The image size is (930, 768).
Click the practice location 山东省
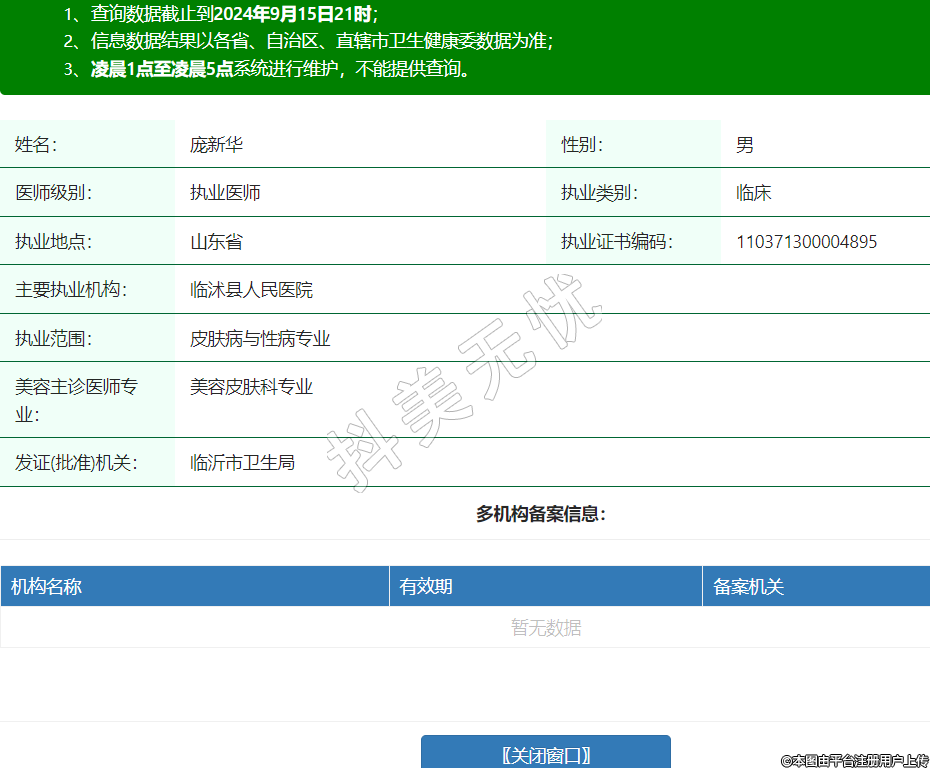click(216, 242)
